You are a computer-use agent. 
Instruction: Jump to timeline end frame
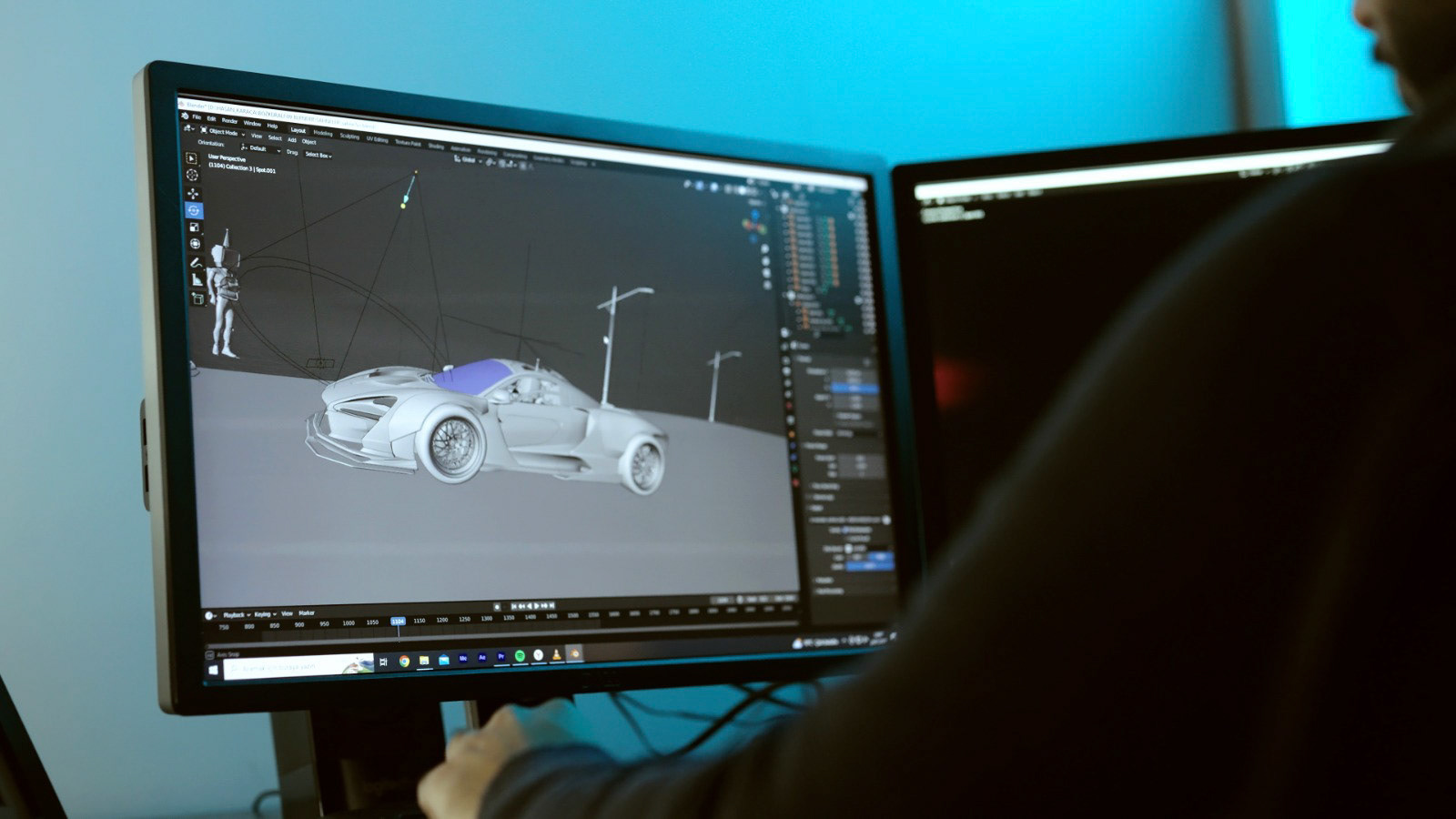[551, 606]
